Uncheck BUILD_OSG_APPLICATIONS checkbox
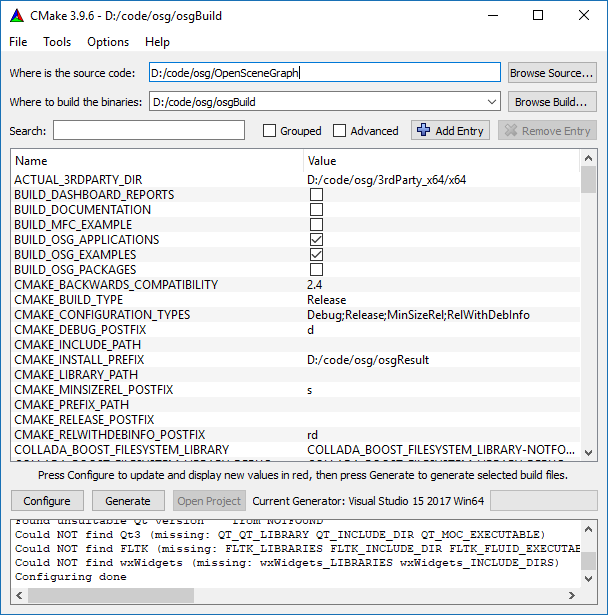Image resolution: width=608 pixels, height=615 pixels. (x=316, y=240)
